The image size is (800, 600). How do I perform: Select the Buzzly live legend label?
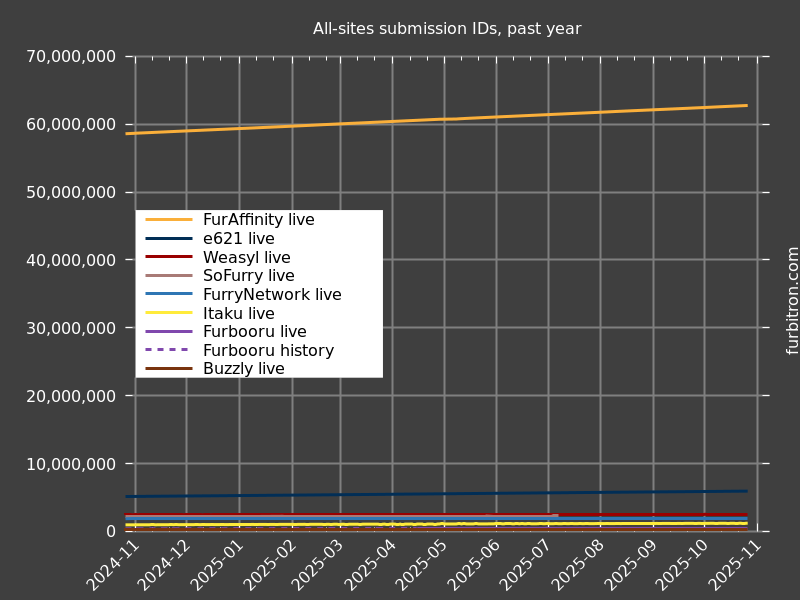(243, 369)
